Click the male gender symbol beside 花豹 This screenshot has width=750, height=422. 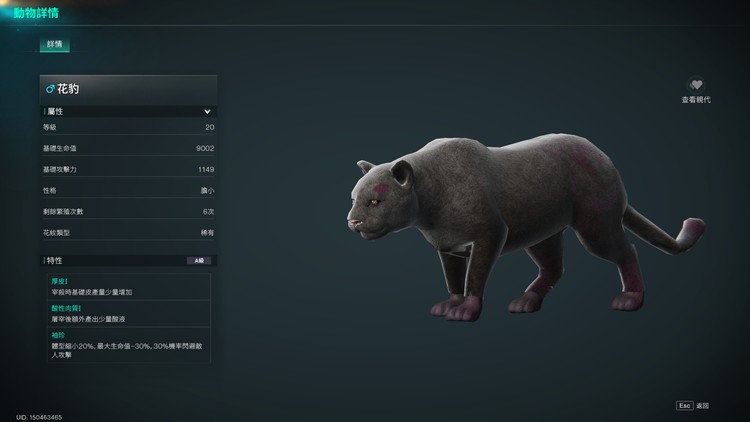click(x=50, y=89)
